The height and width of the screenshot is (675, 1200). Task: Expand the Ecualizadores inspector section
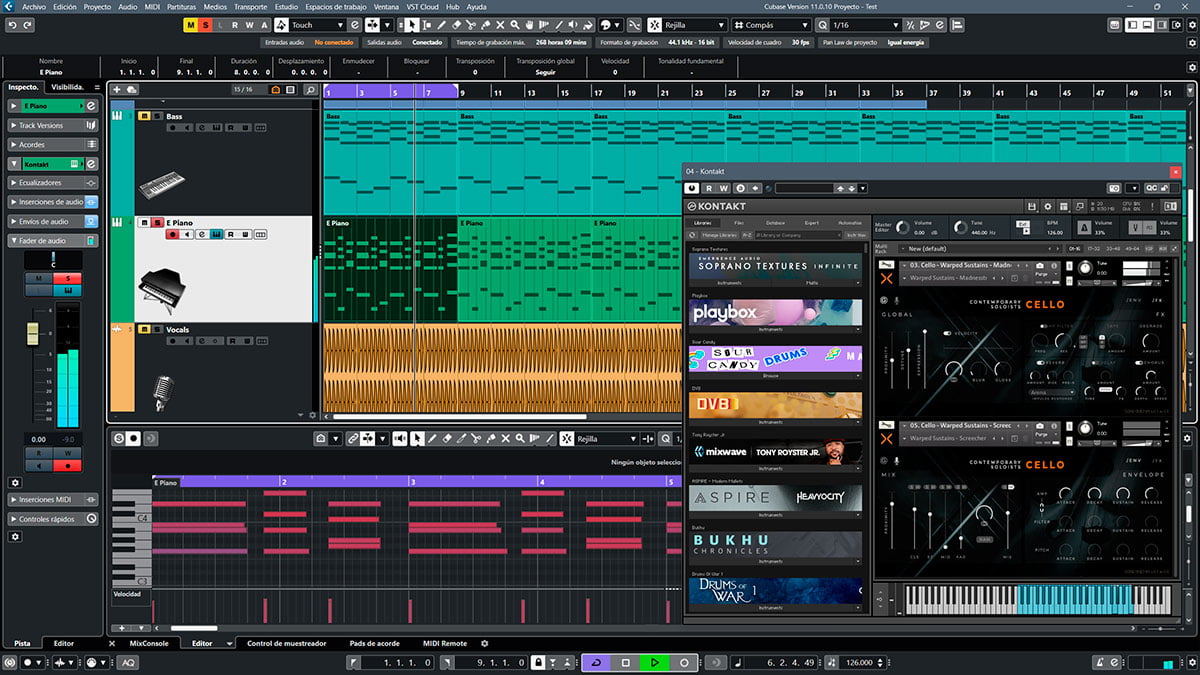pyautogui.click(x=54, y=182)
